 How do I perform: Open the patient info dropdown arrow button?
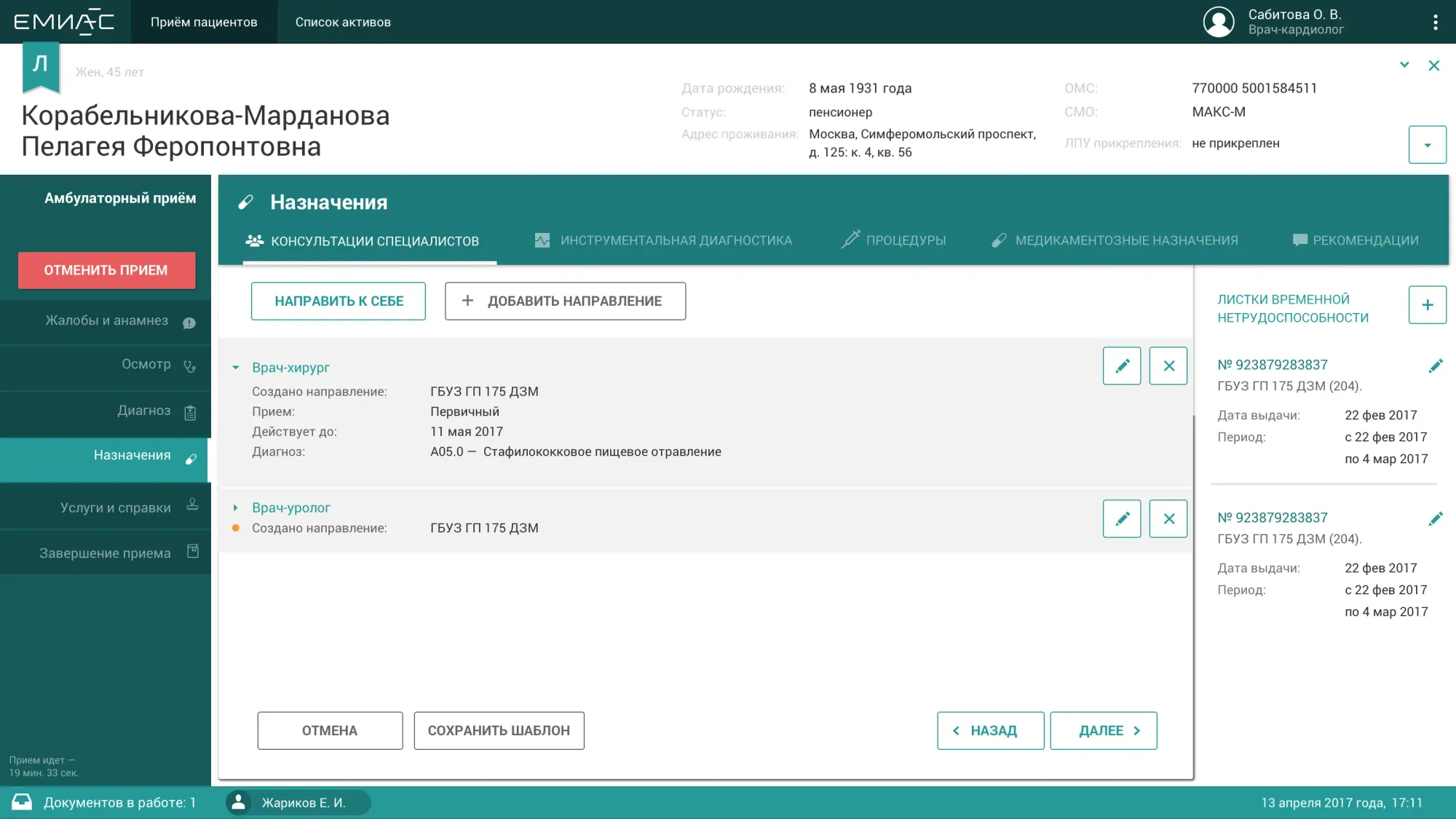pos(1427,144)
